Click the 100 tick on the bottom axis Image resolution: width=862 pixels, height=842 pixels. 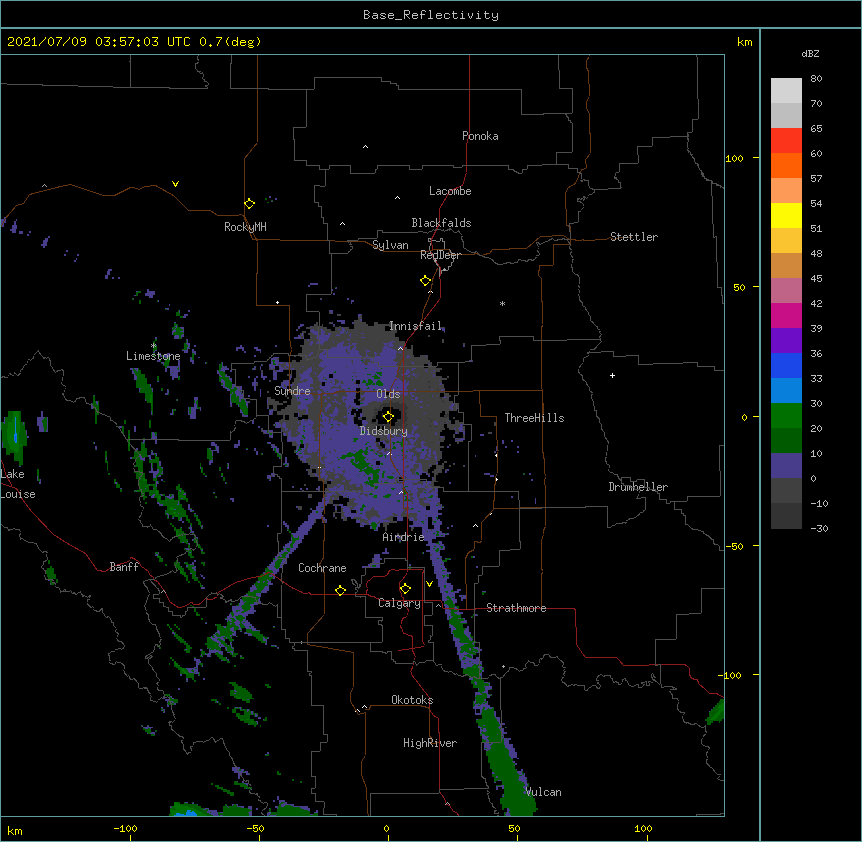pyautogui.click(x=643, y=828)
